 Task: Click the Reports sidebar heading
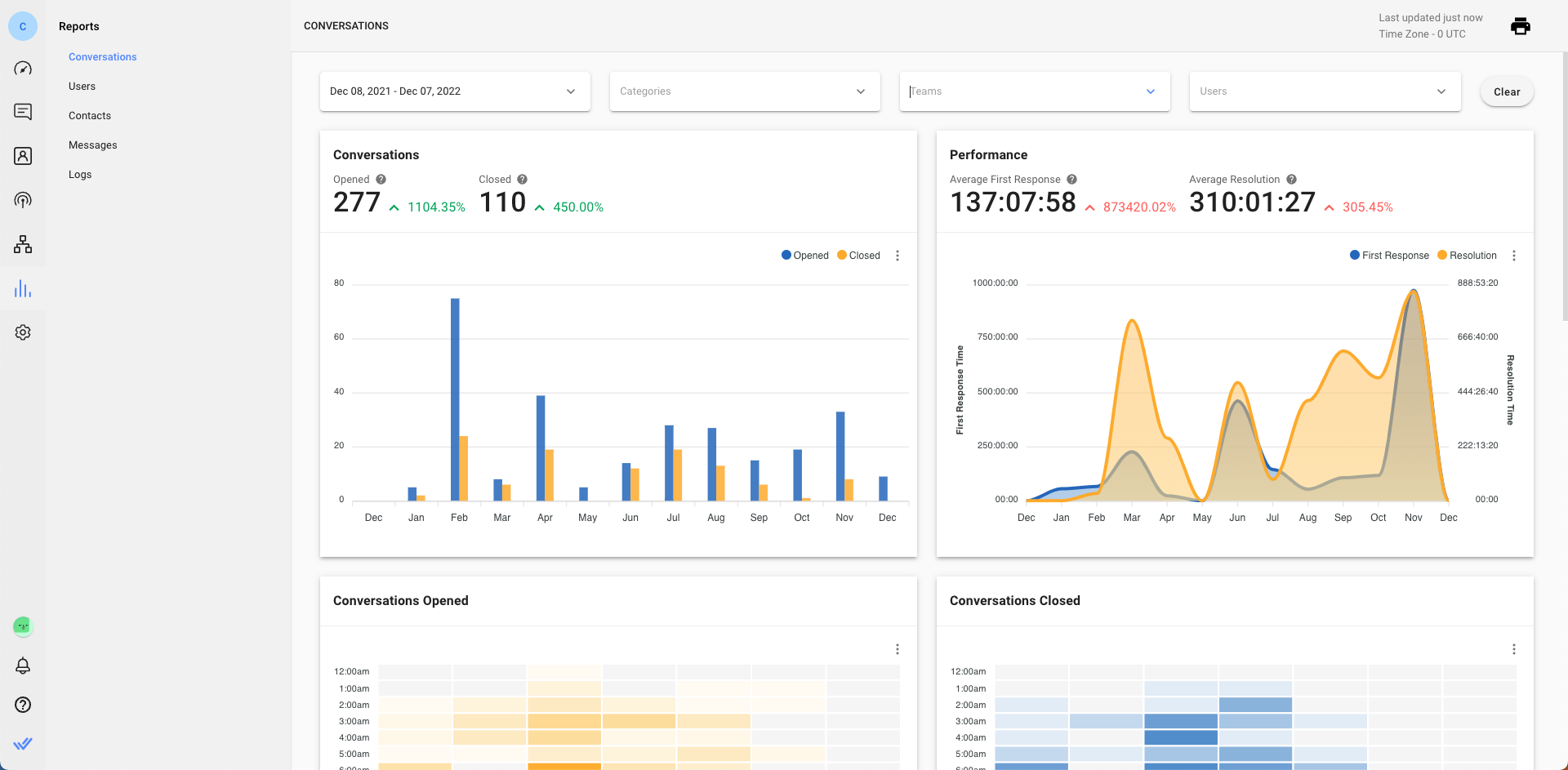click(x=79, y=26)
